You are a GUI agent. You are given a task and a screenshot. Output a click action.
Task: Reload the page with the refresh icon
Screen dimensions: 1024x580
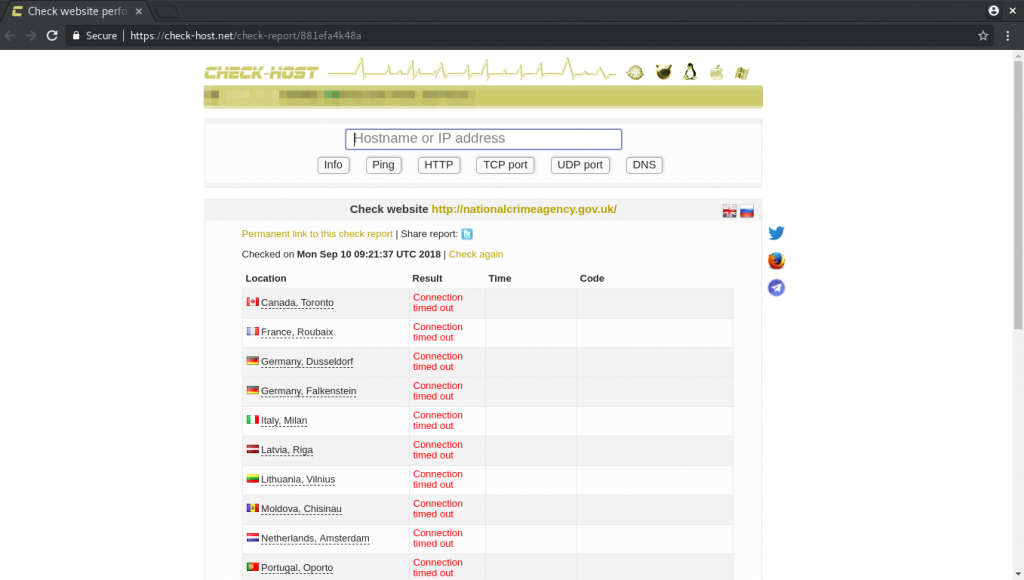tap(52, 36)
